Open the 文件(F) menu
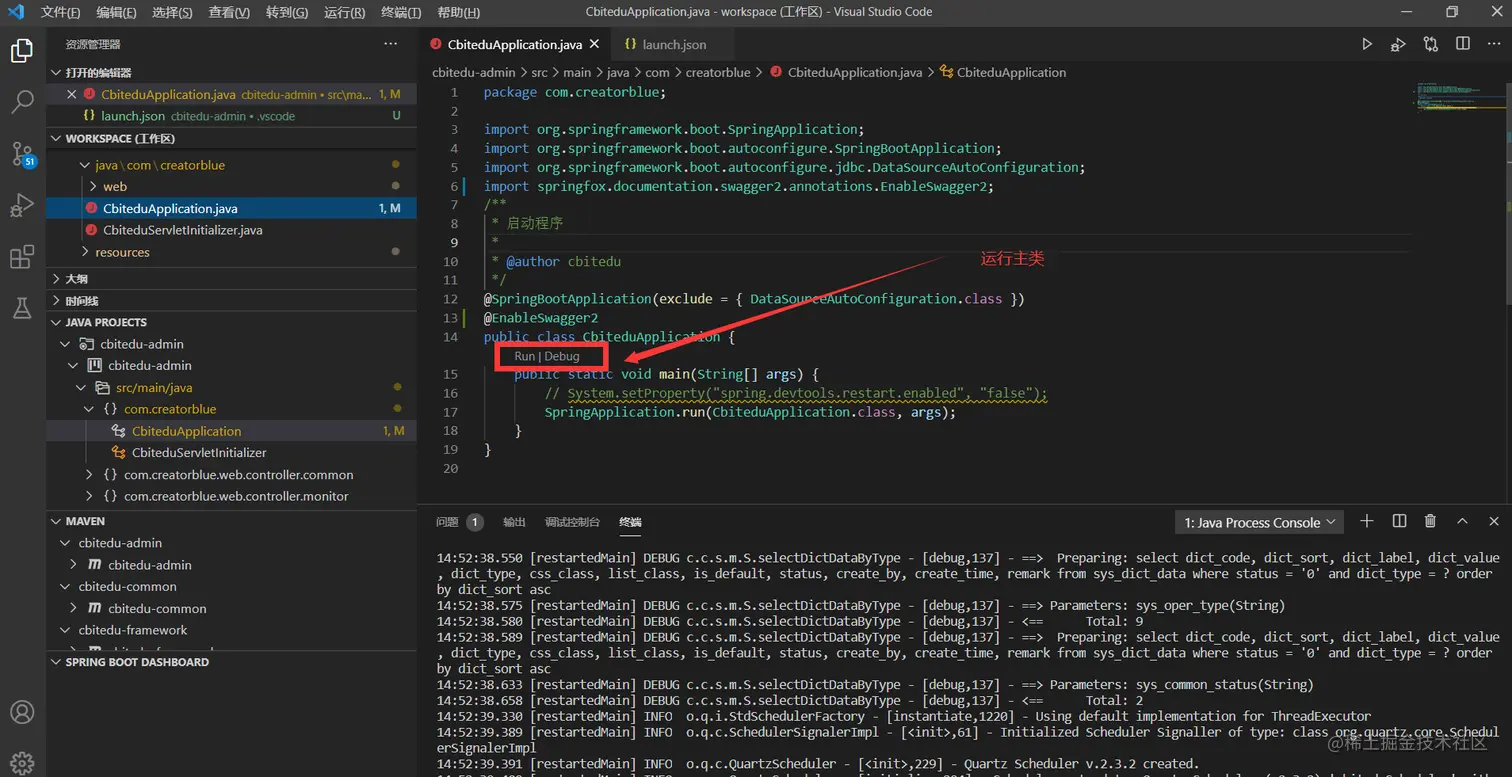Screen dimensions: 1512x777 point(60,12)
